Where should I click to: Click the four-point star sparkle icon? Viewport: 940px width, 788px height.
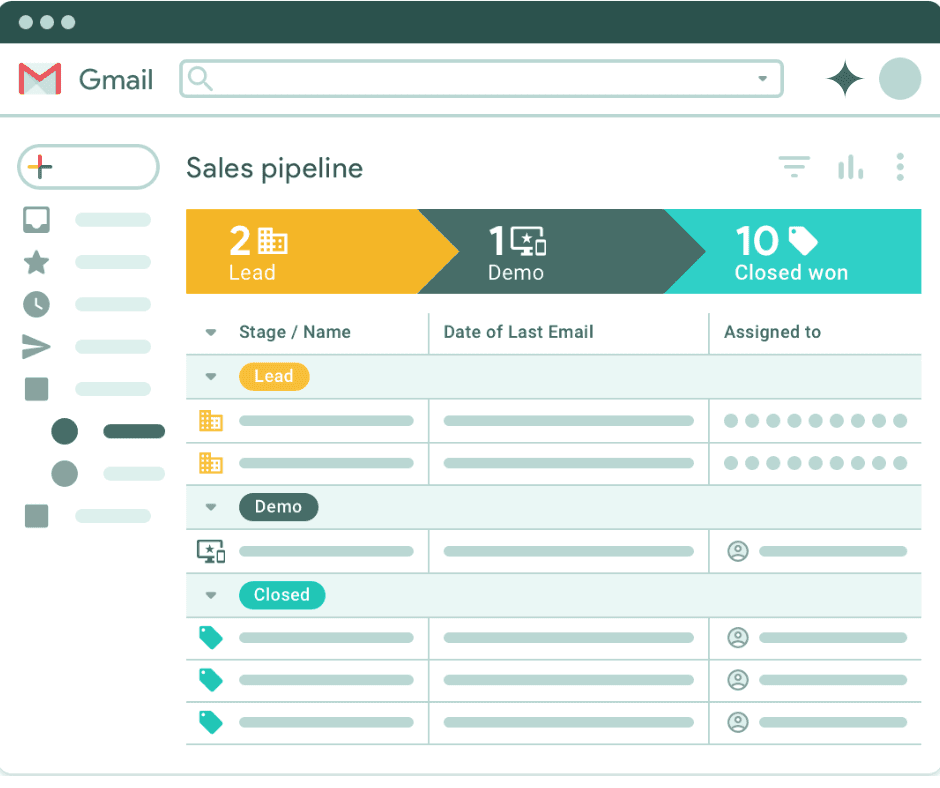tap(845, 79)
